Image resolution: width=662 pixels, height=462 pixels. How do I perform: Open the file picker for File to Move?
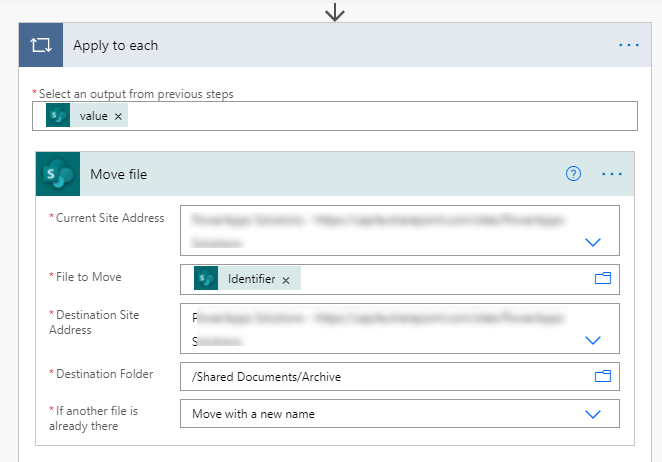602,278
